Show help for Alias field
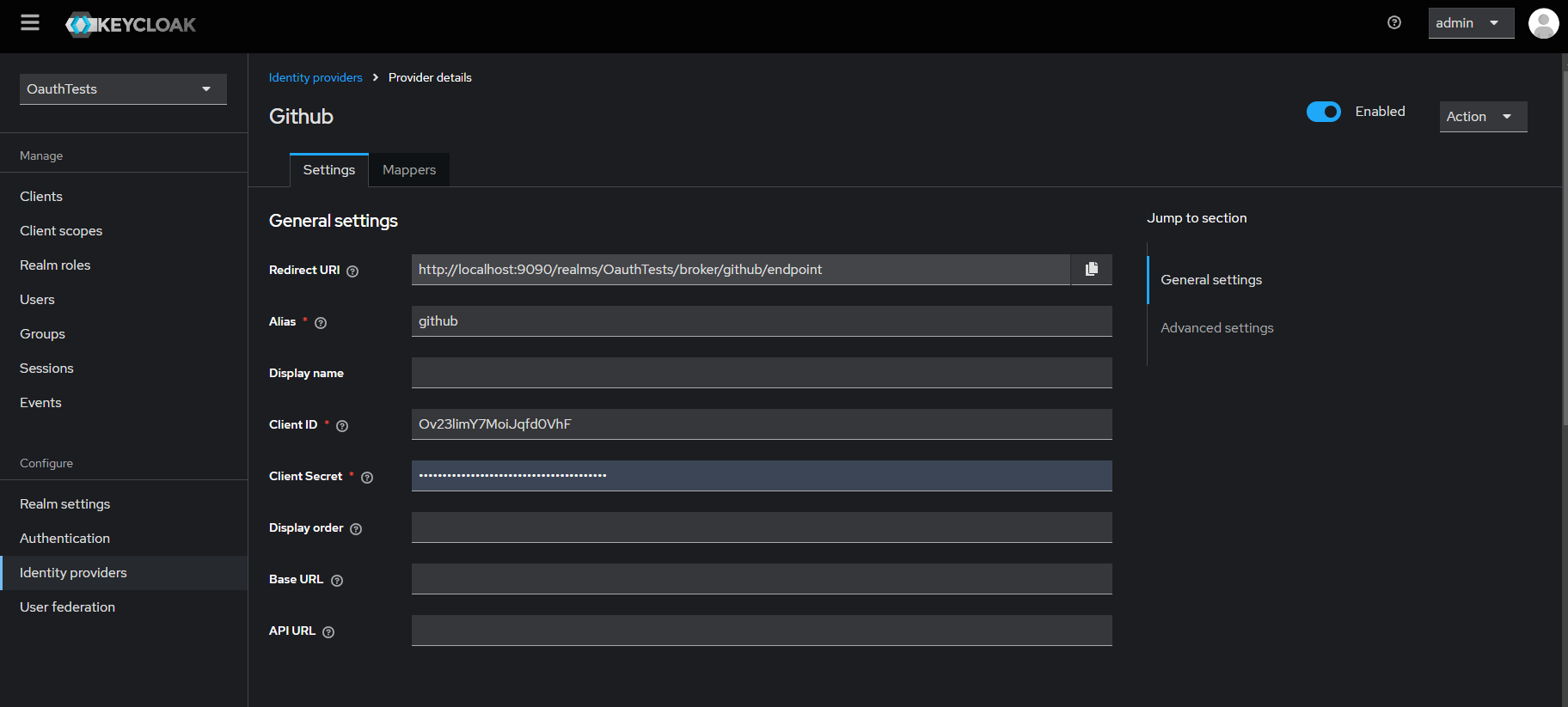The height and width of the screenshot is (707, 1568). pos(321,323)
